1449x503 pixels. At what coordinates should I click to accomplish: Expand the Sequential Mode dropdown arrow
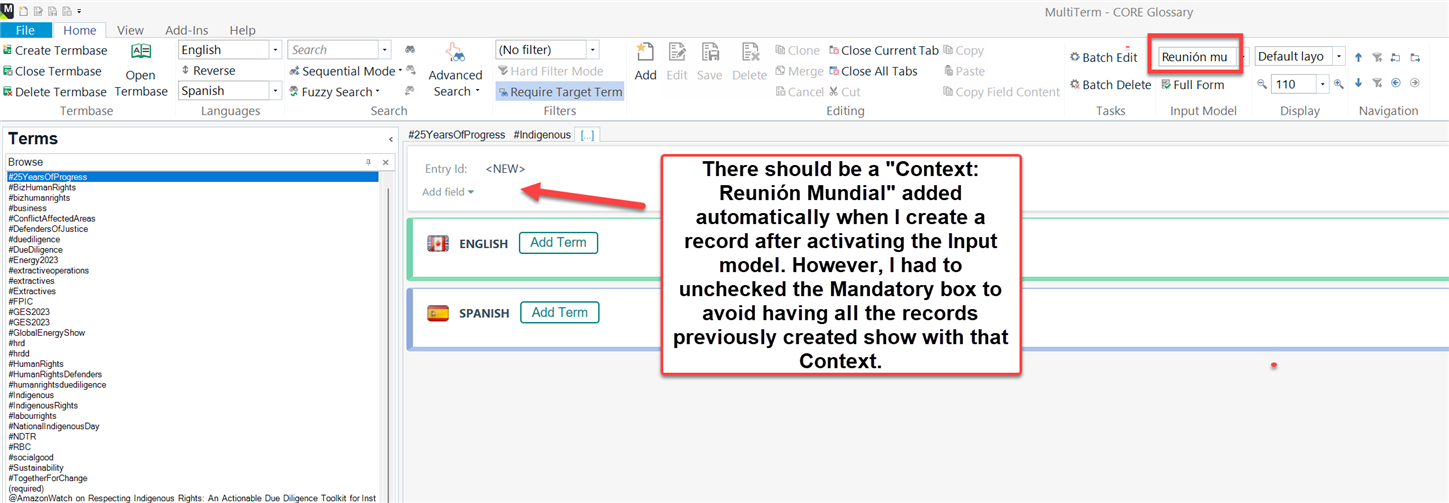[400, 71]
